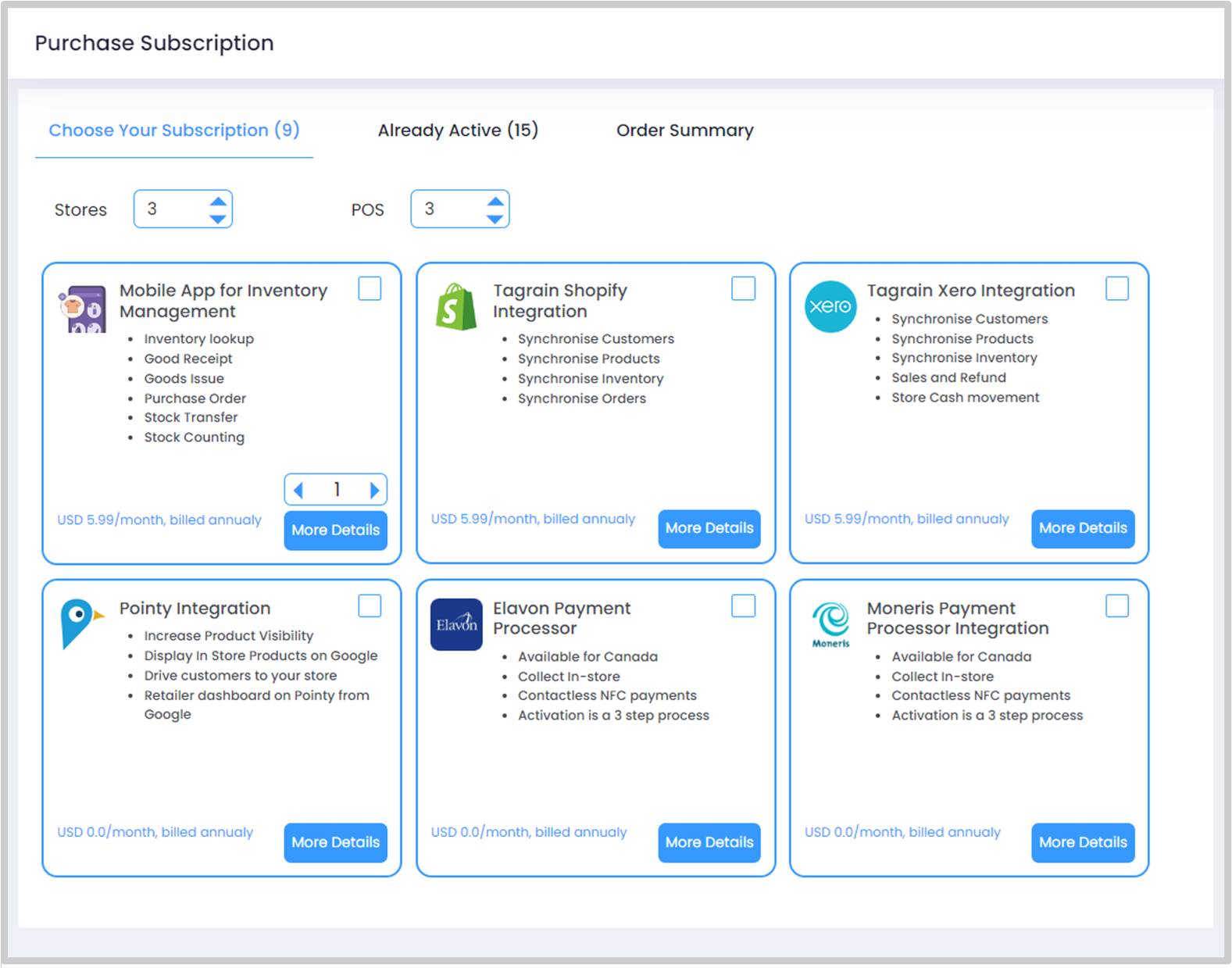Click the Elavon logo icon
This screenshot has width=1232, height=968.
[x=456, y=624]
